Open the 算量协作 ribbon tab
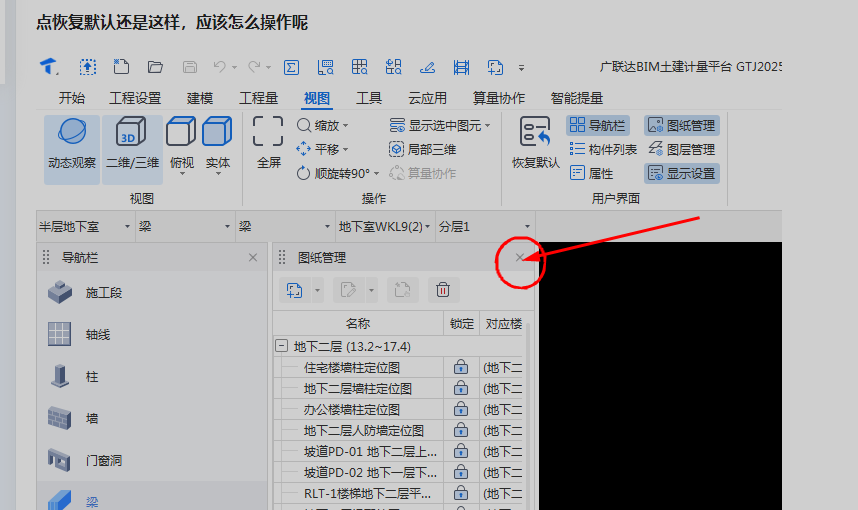858x510 pixels. pos(498,98)
